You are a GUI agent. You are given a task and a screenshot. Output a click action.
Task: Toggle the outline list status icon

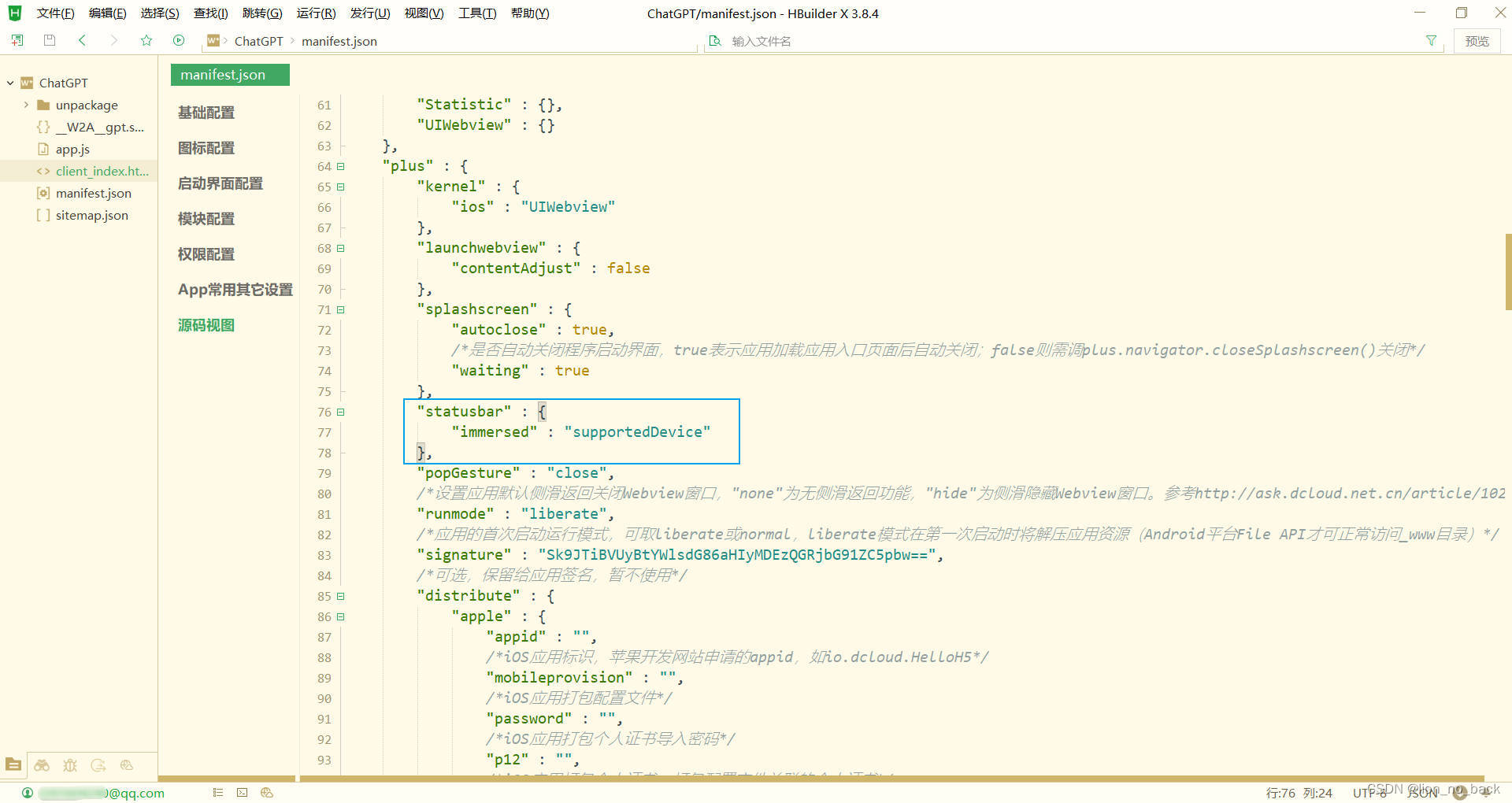218,793
